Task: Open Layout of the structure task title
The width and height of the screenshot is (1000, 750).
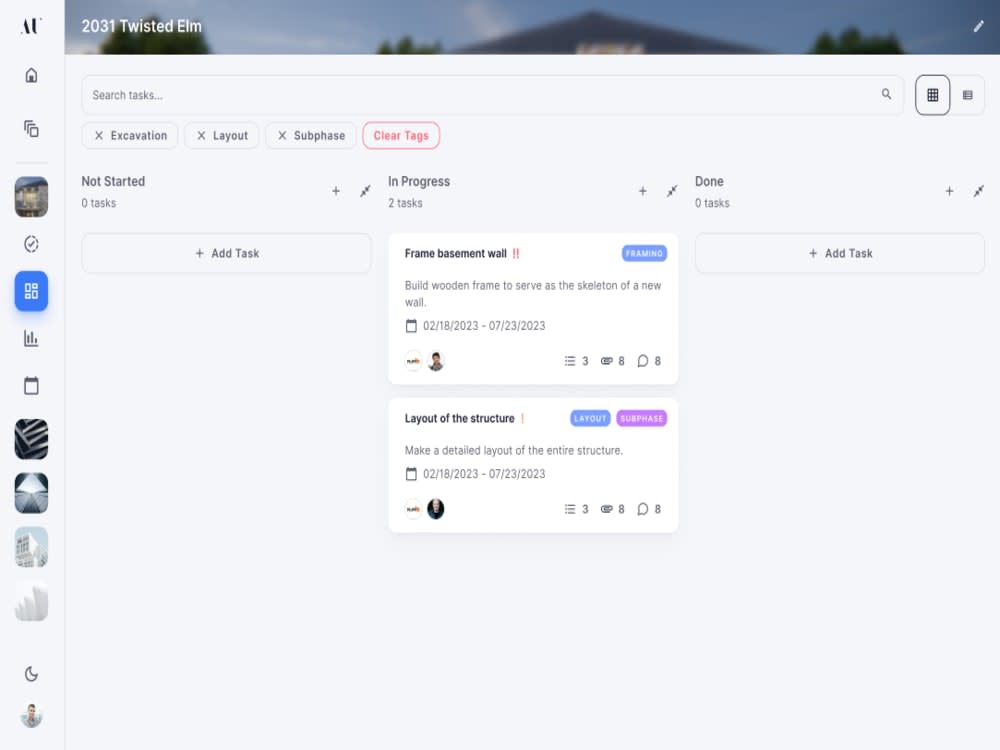Action: [459, 418]
